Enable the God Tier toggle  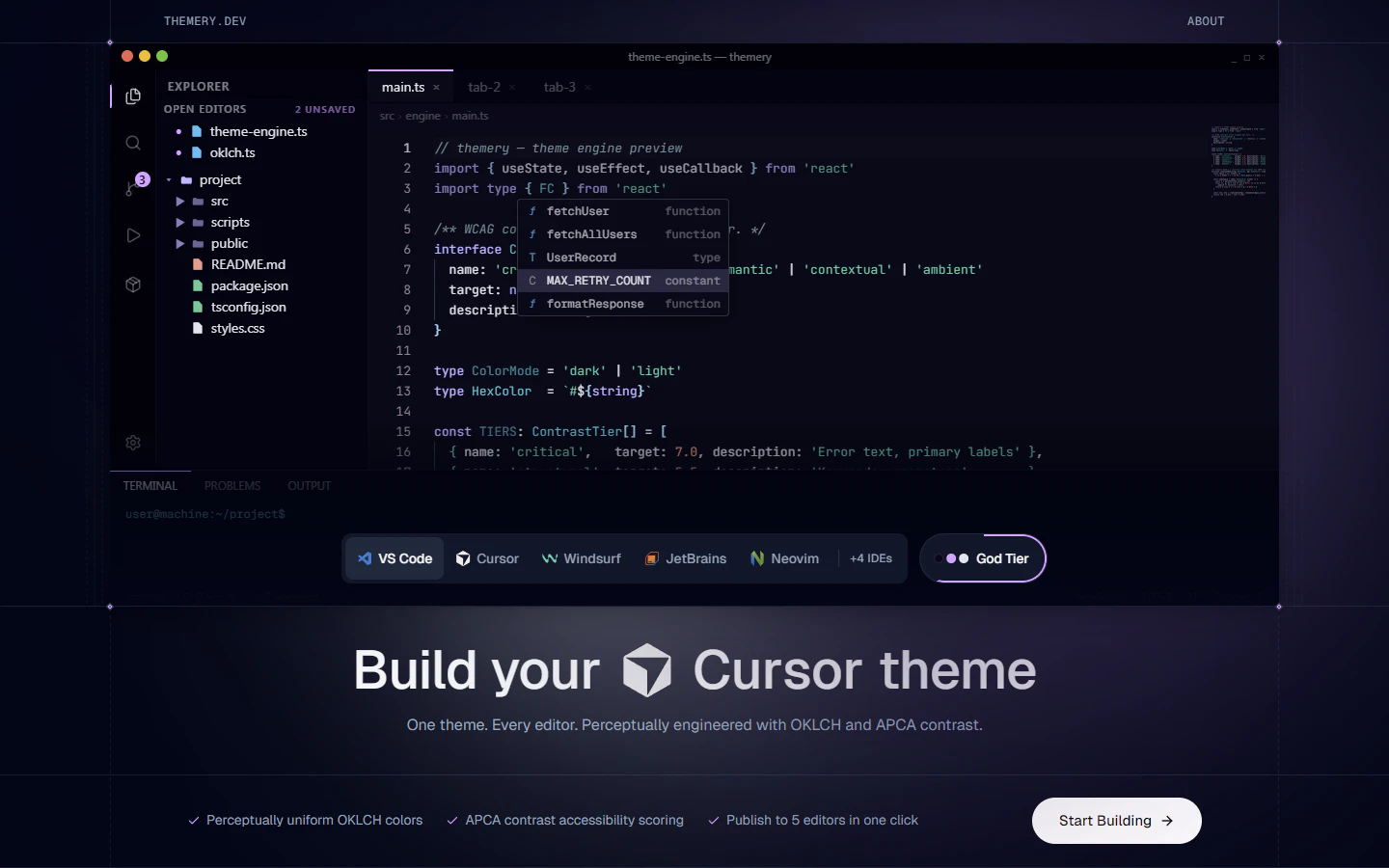point(983,558)
